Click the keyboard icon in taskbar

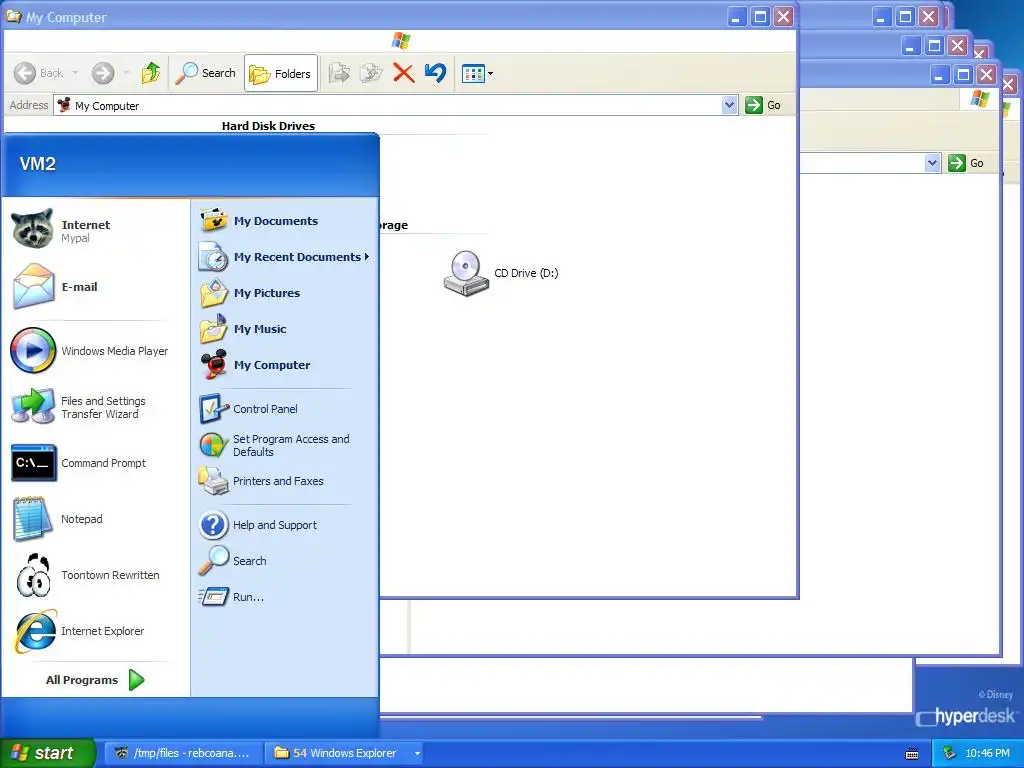pos(912,754)
